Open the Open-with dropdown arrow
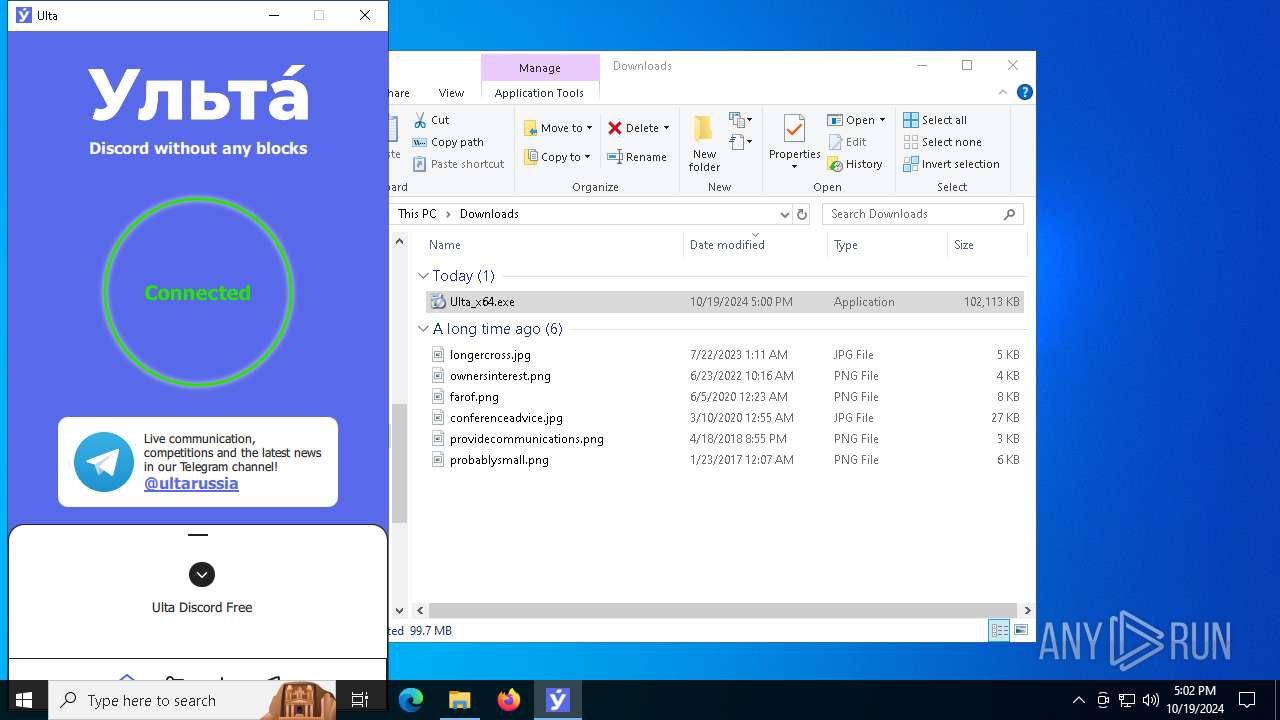This screenshot has height=720, width=1280. [882, 120]
